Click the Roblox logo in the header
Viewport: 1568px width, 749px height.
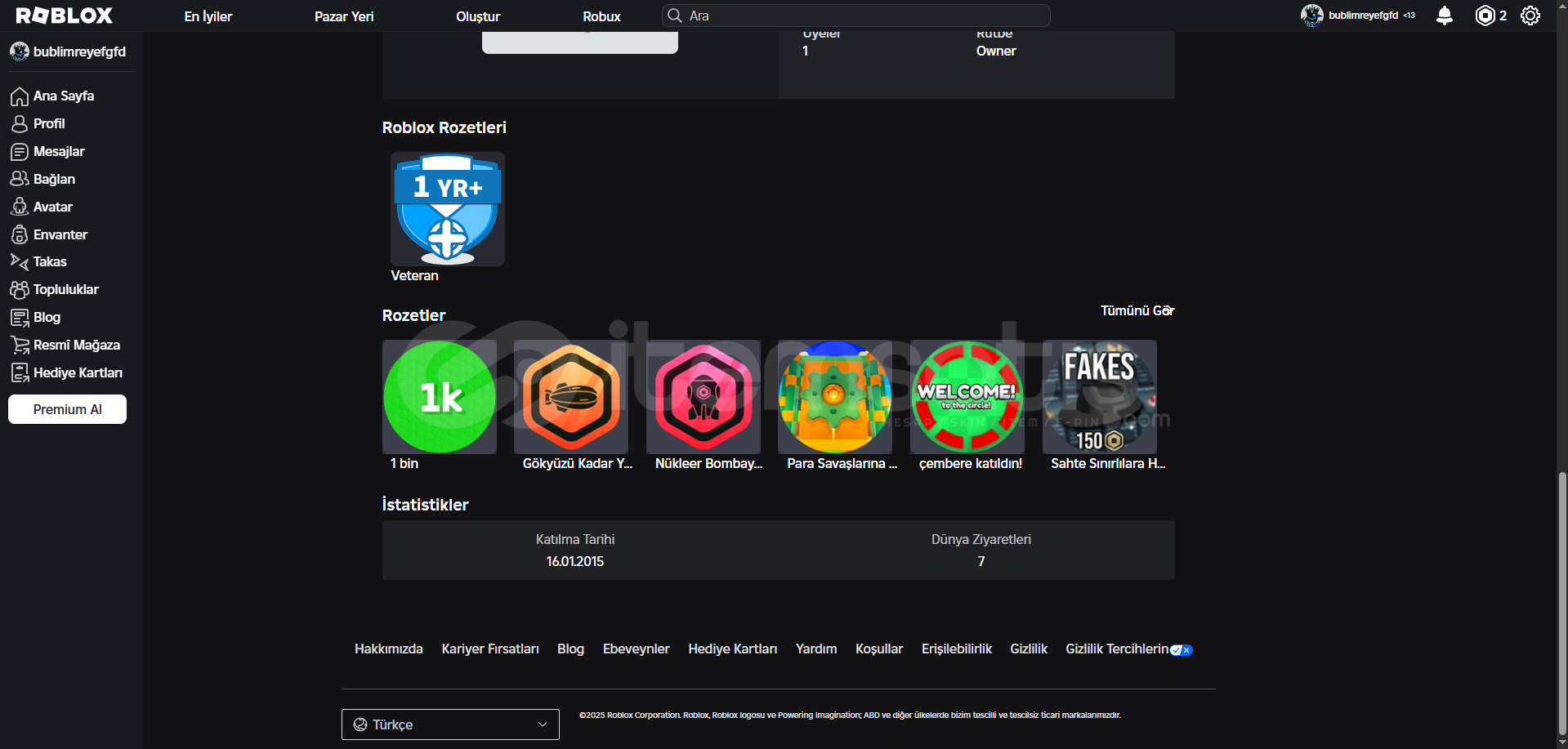click(65, 16)
